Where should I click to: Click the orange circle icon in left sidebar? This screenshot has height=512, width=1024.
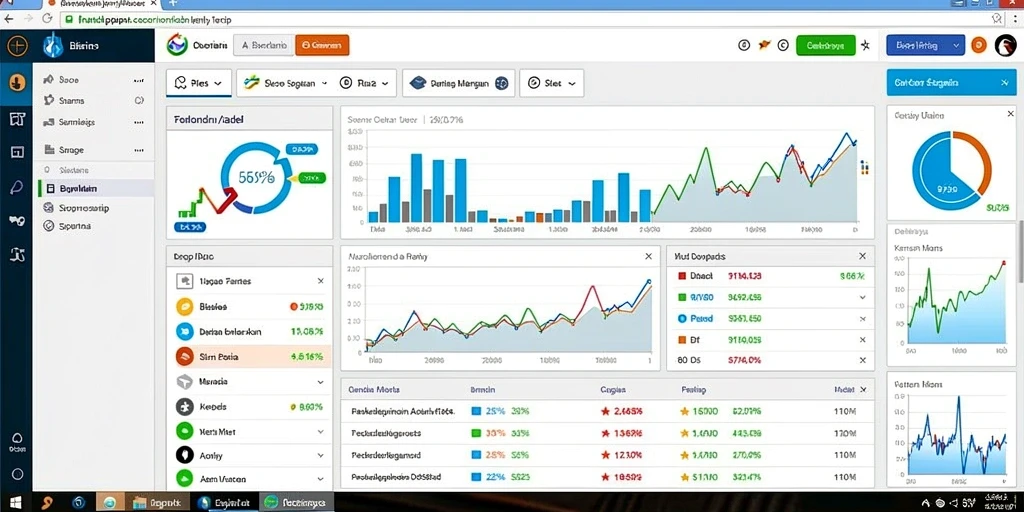pyautogui.click(x=16, y=82)
